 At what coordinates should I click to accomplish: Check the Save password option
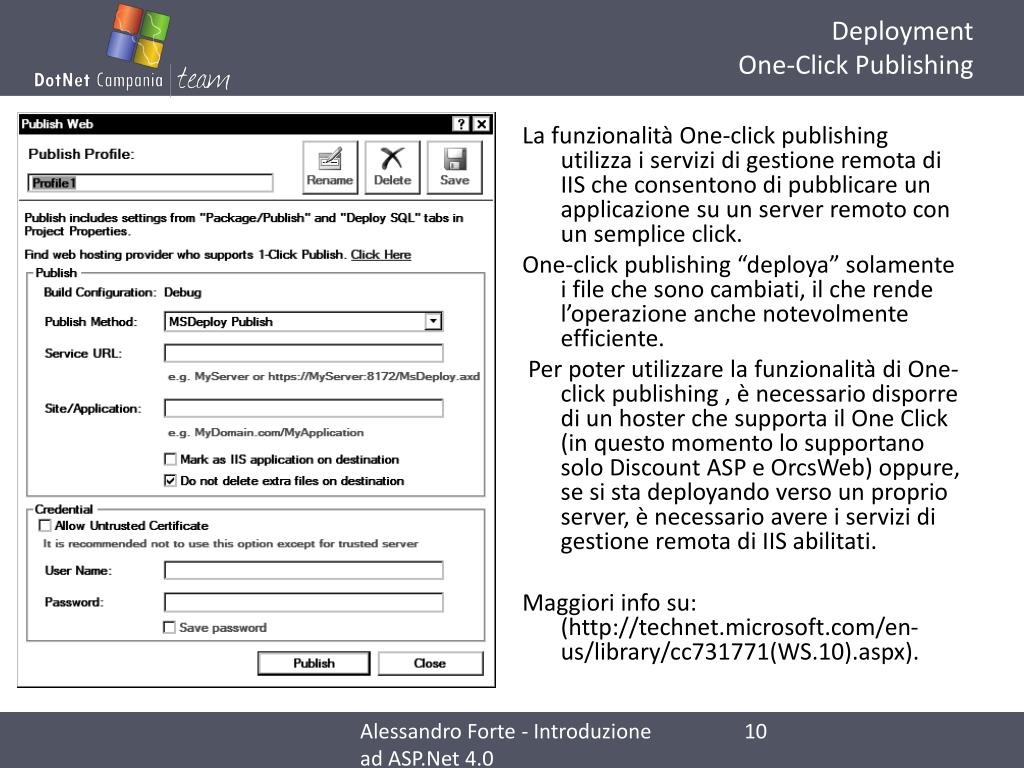(x=169, y=628)
